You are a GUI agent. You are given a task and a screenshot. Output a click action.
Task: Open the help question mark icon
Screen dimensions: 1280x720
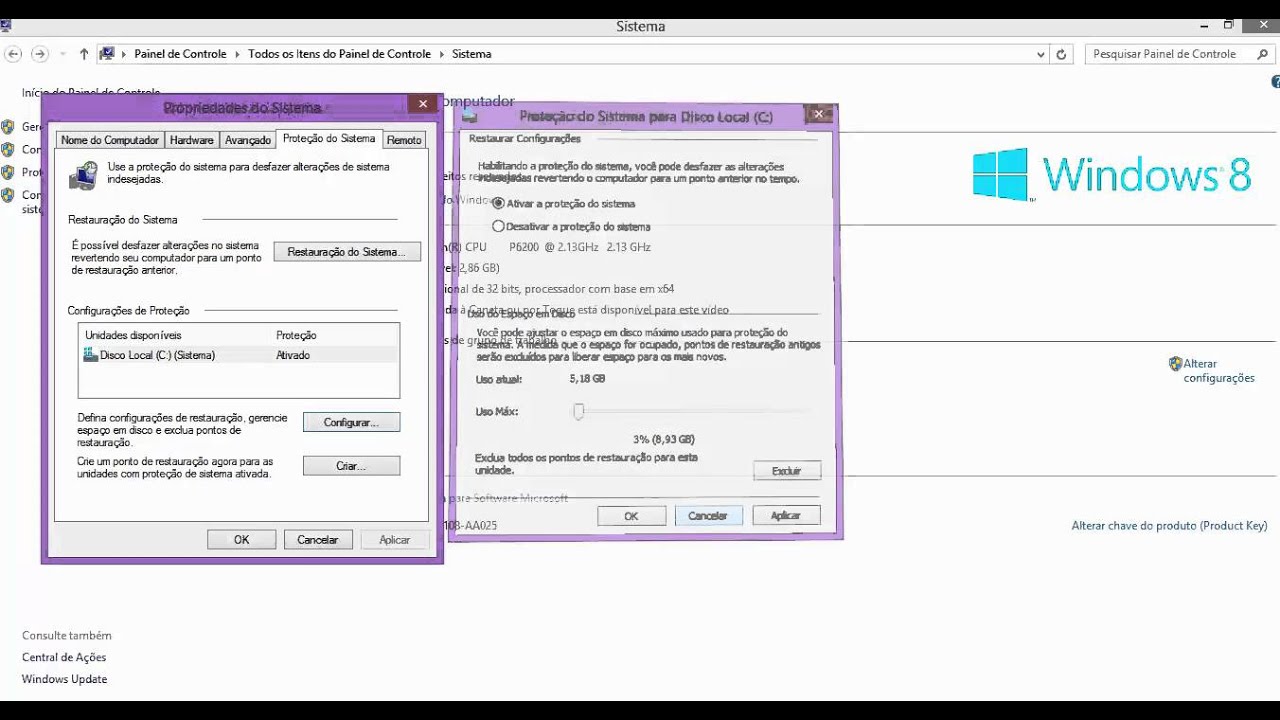pos(1276,81)
